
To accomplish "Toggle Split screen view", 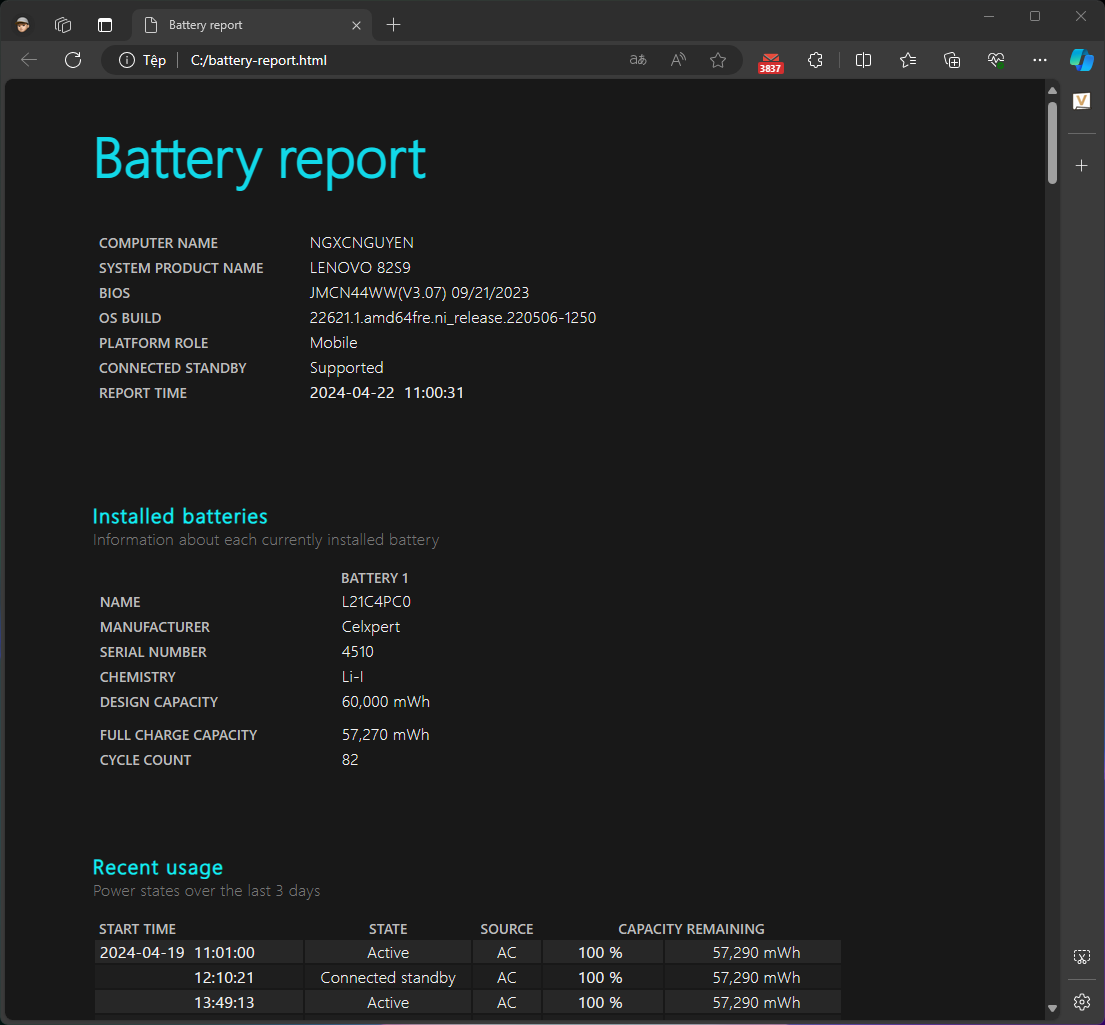I will click(x=863, y=60).
